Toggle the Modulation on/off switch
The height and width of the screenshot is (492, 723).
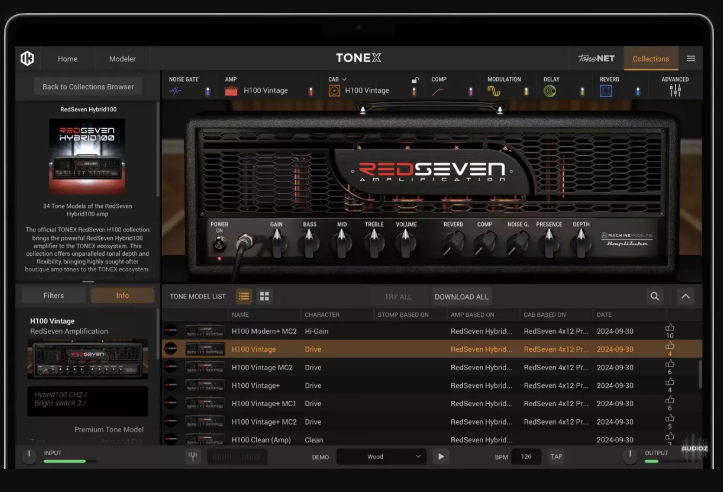pyautogui.click(x=526, y=91)
